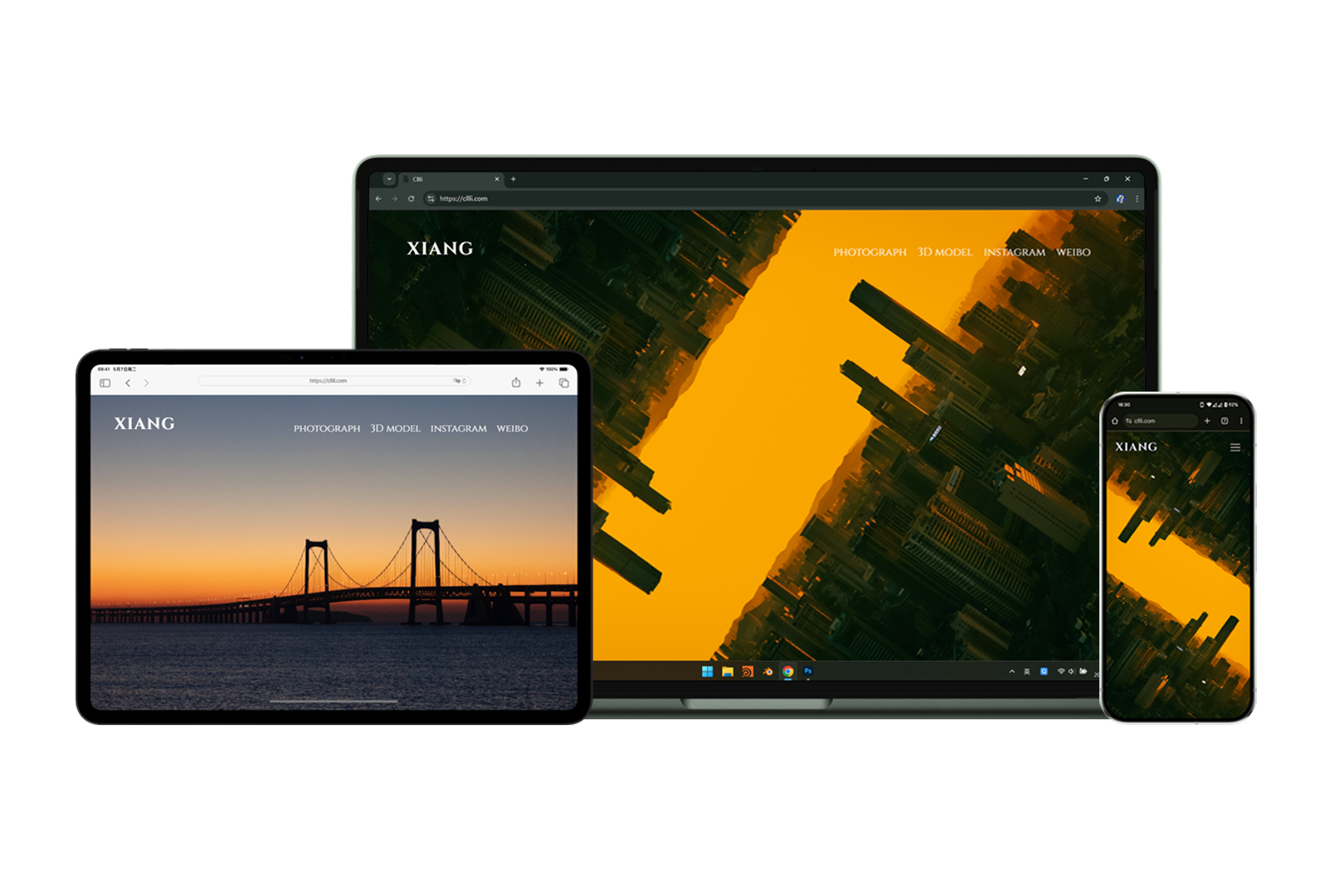1344x896 pixels.
Task: Tap the phone browser address bar showing cllli.com
Action: (x=1160, y=421)
